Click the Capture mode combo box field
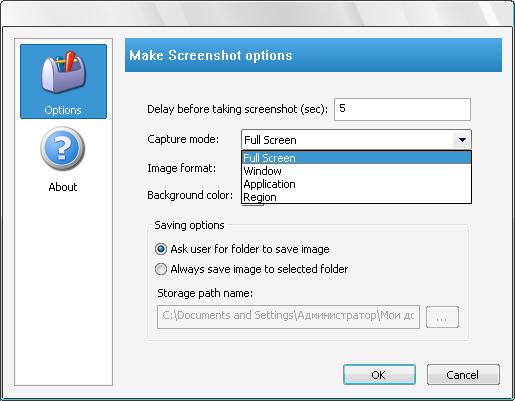The image size is (515, 401). click(x=356, y=140)
